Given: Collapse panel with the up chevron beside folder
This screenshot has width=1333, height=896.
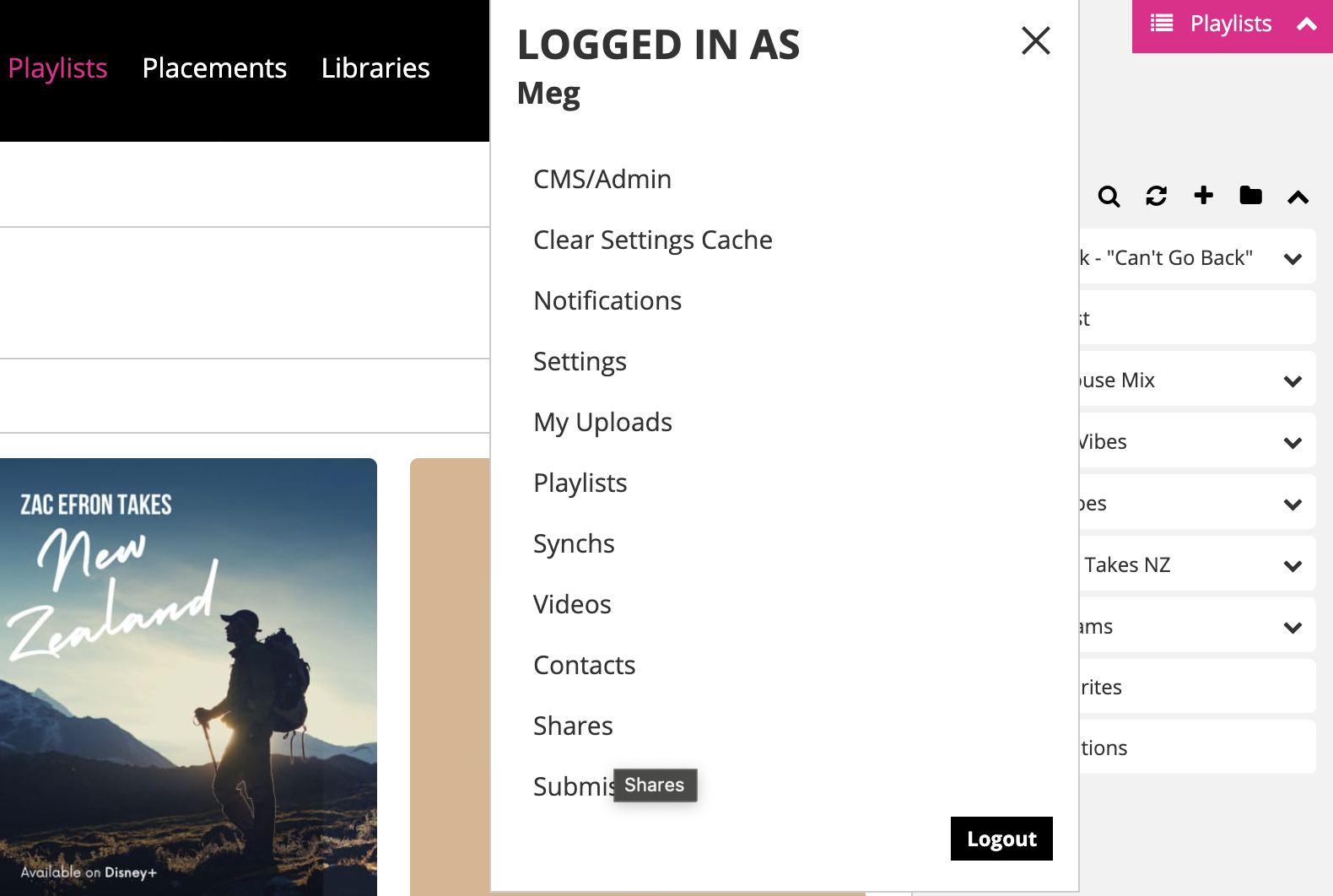Looking at the screenshot, I should [x=1298, y=197].
